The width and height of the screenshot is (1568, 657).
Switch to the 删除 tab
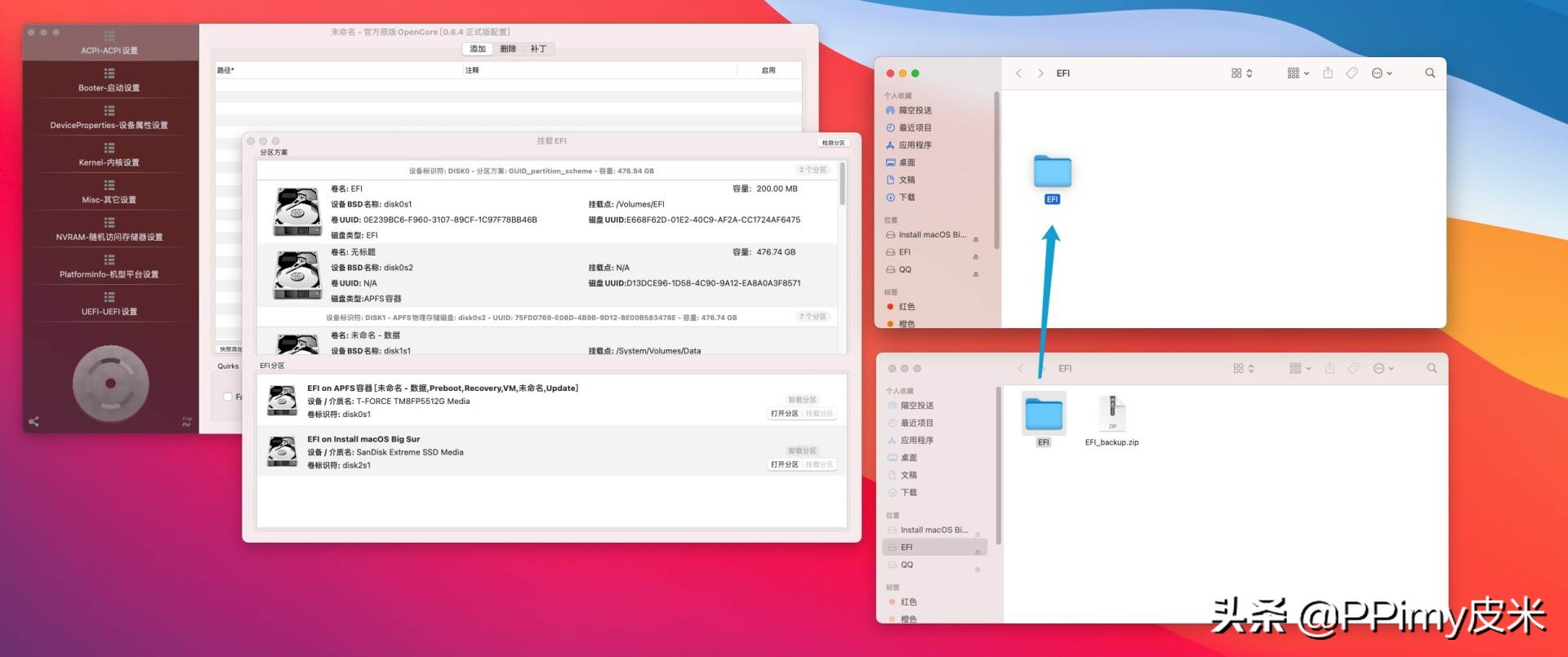[508, 49]
